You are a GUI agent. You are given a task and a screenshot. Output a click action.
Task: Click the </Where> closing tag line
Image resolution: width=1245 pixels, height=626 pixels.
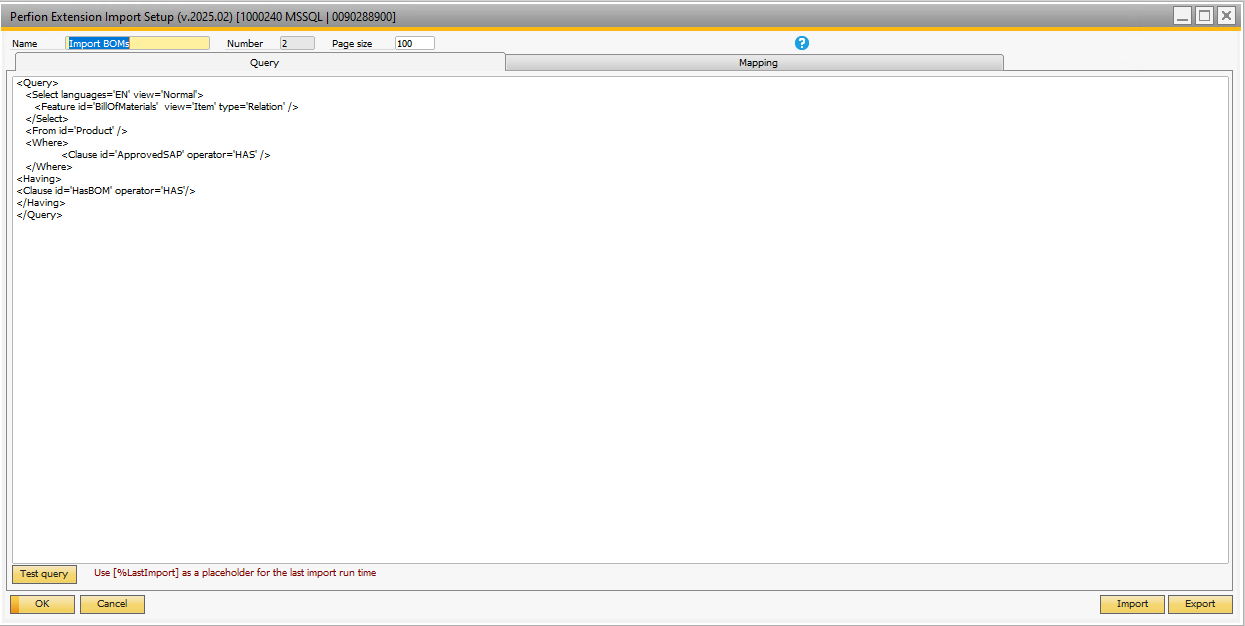click(49, 167)
